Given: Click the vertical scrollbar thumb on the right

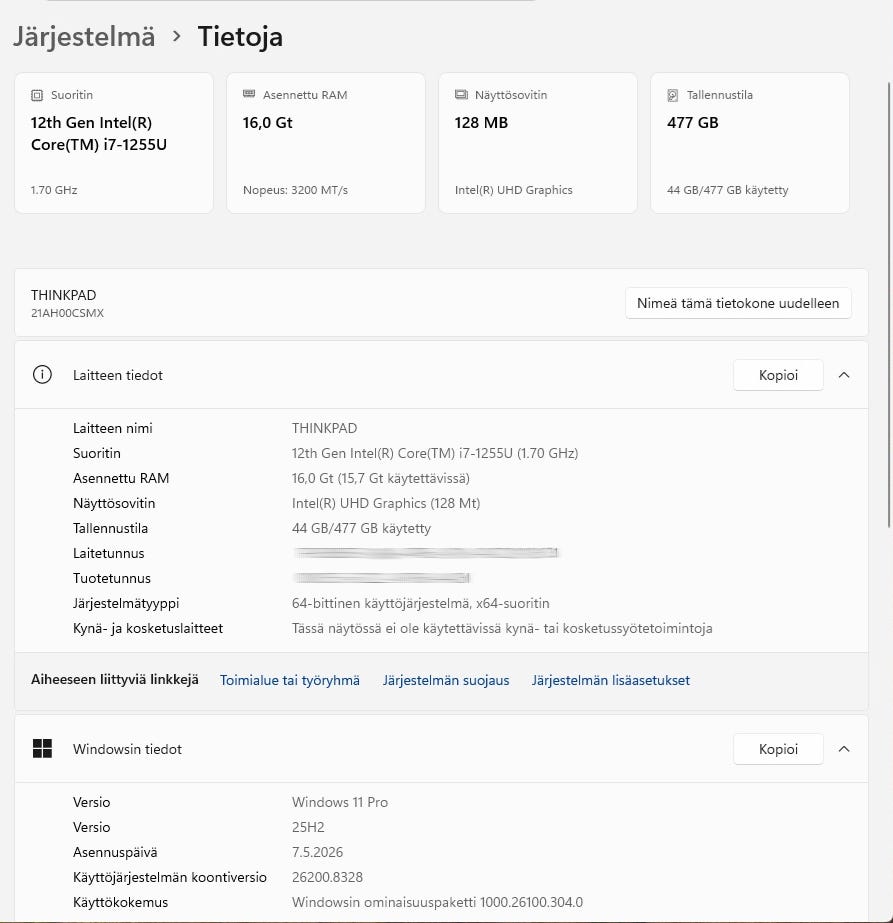Looking at the screenshot, I should (889, 305).
